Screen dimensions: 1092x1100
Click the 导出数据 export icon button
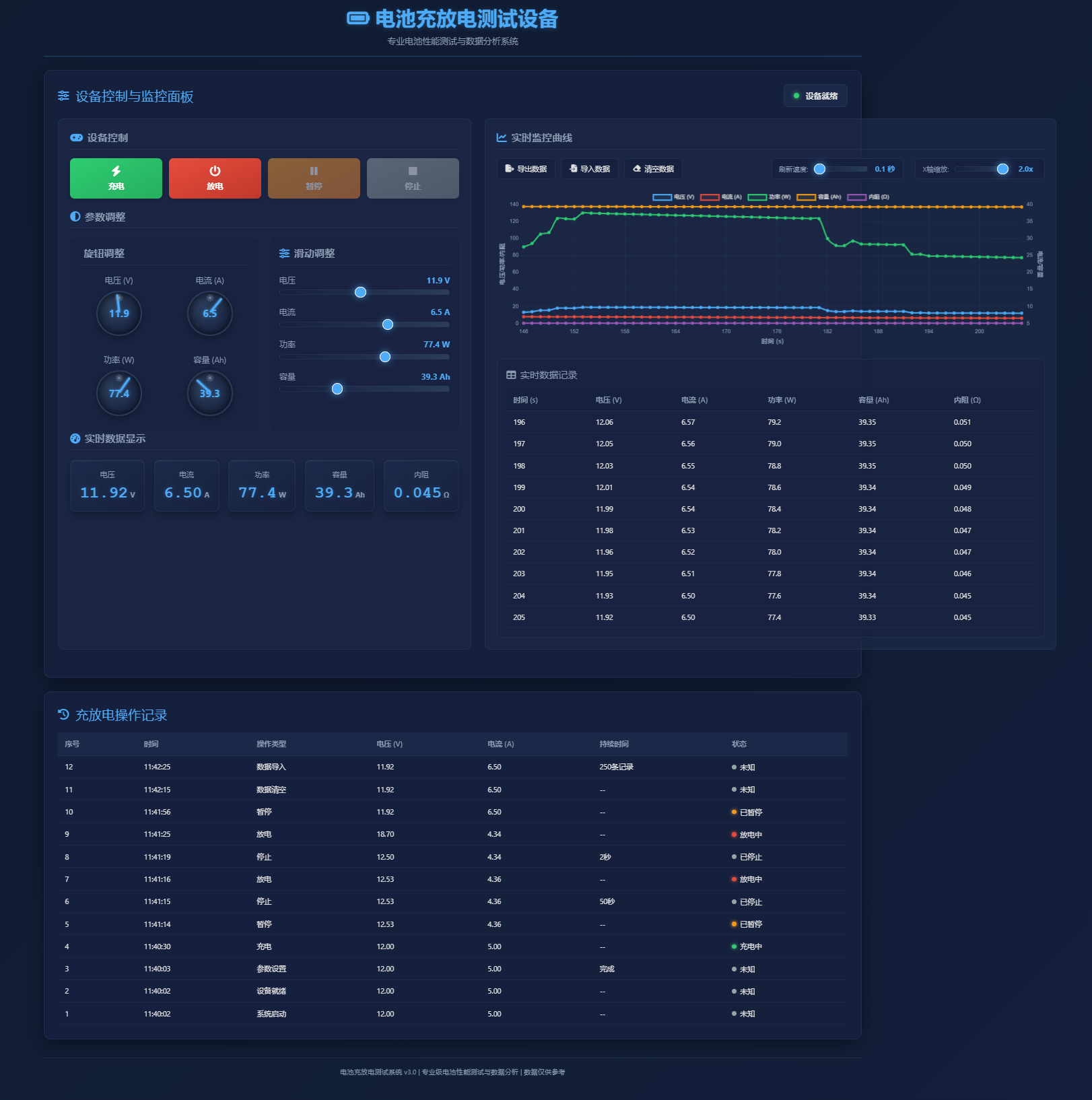point(526,169)
